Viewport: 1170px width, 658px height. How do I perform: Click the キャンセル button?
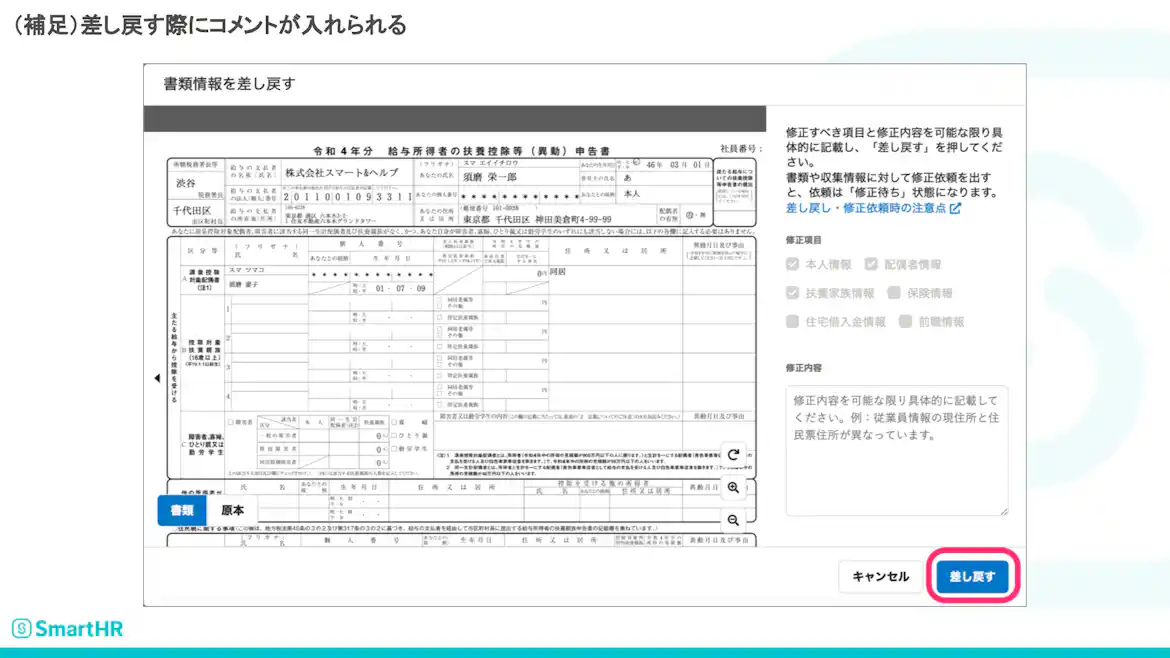tap(881, 576)
